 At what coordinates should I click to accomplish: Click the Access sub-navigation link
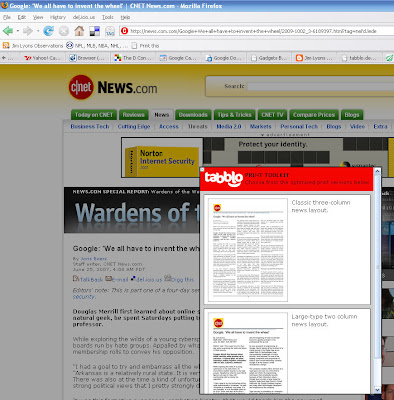coord(169,126)
